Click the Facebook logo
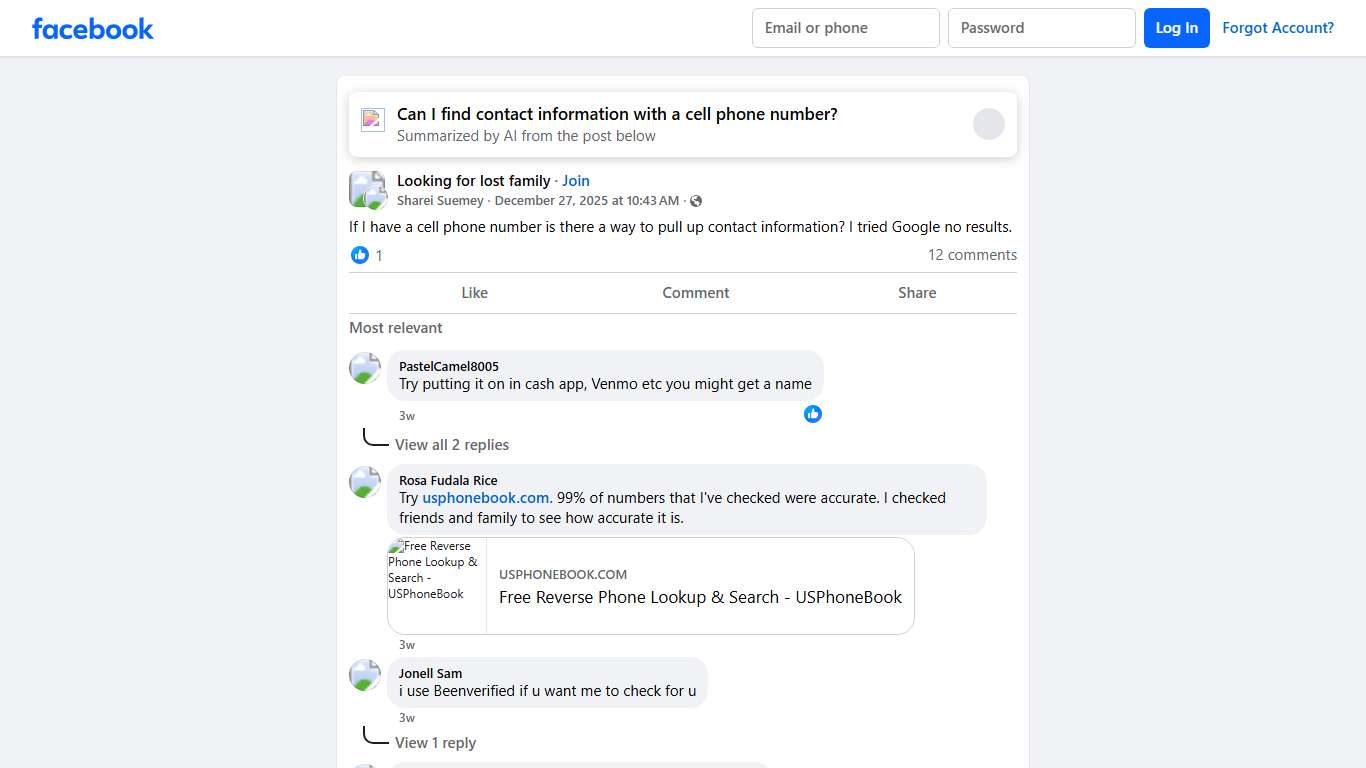The height and width of the screenshot is (768, 1366). pos(93,28)
